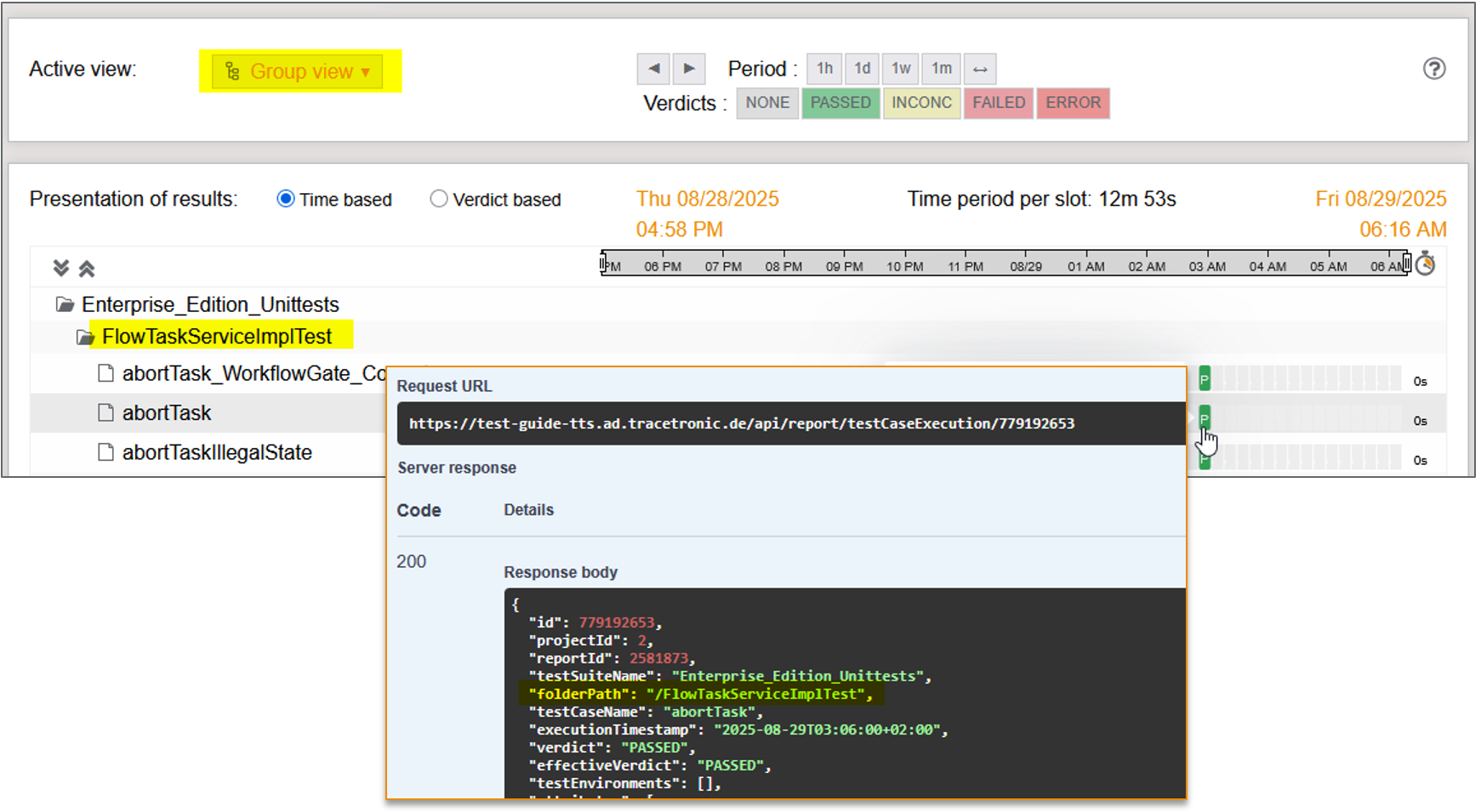Click the stopwatch icon beside timeline
The width and height of the screenshot is (1481, 812).
(x=1426, y=264)
